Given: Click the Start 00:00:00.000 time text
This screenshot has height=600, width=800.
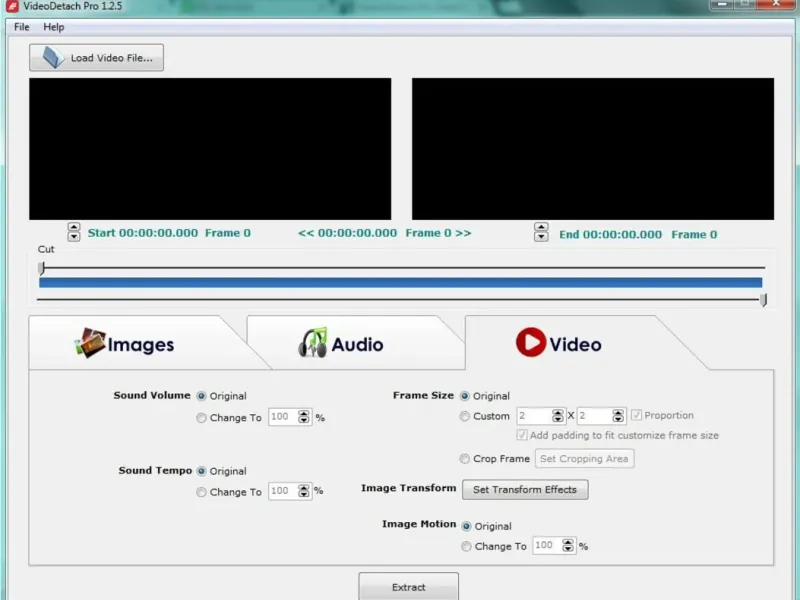Looking at the screenshot, I should pyautogui.click(x=143, y=233).
